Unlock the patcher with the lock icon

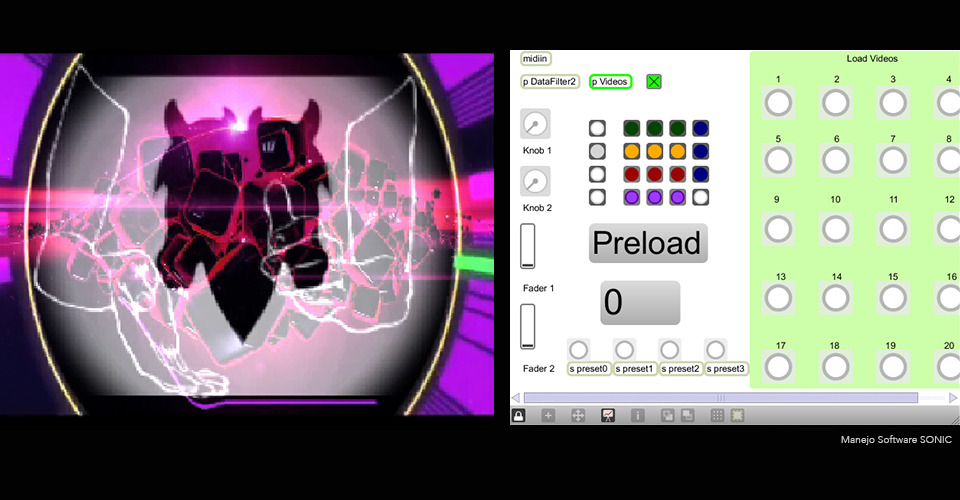coord(519,416)
